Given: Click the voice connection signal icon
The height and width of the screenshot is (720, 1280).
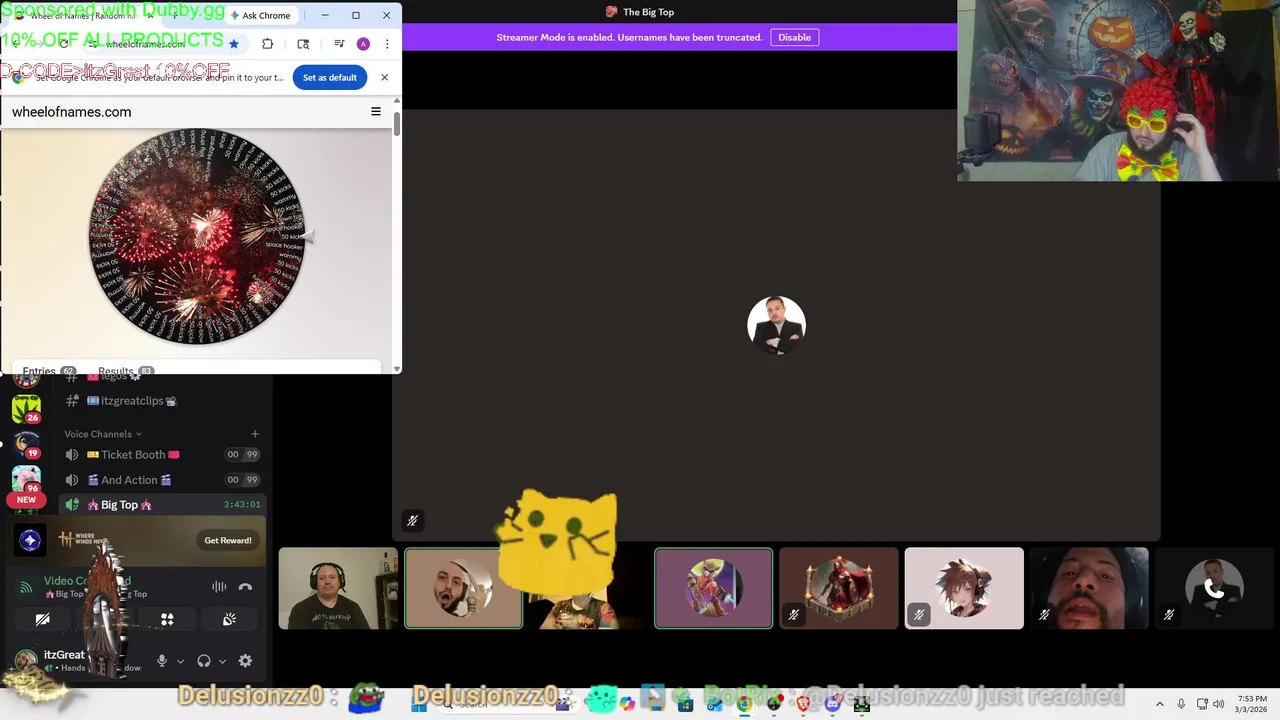Looking at the screenshot, I should click(x=26, y=587).
